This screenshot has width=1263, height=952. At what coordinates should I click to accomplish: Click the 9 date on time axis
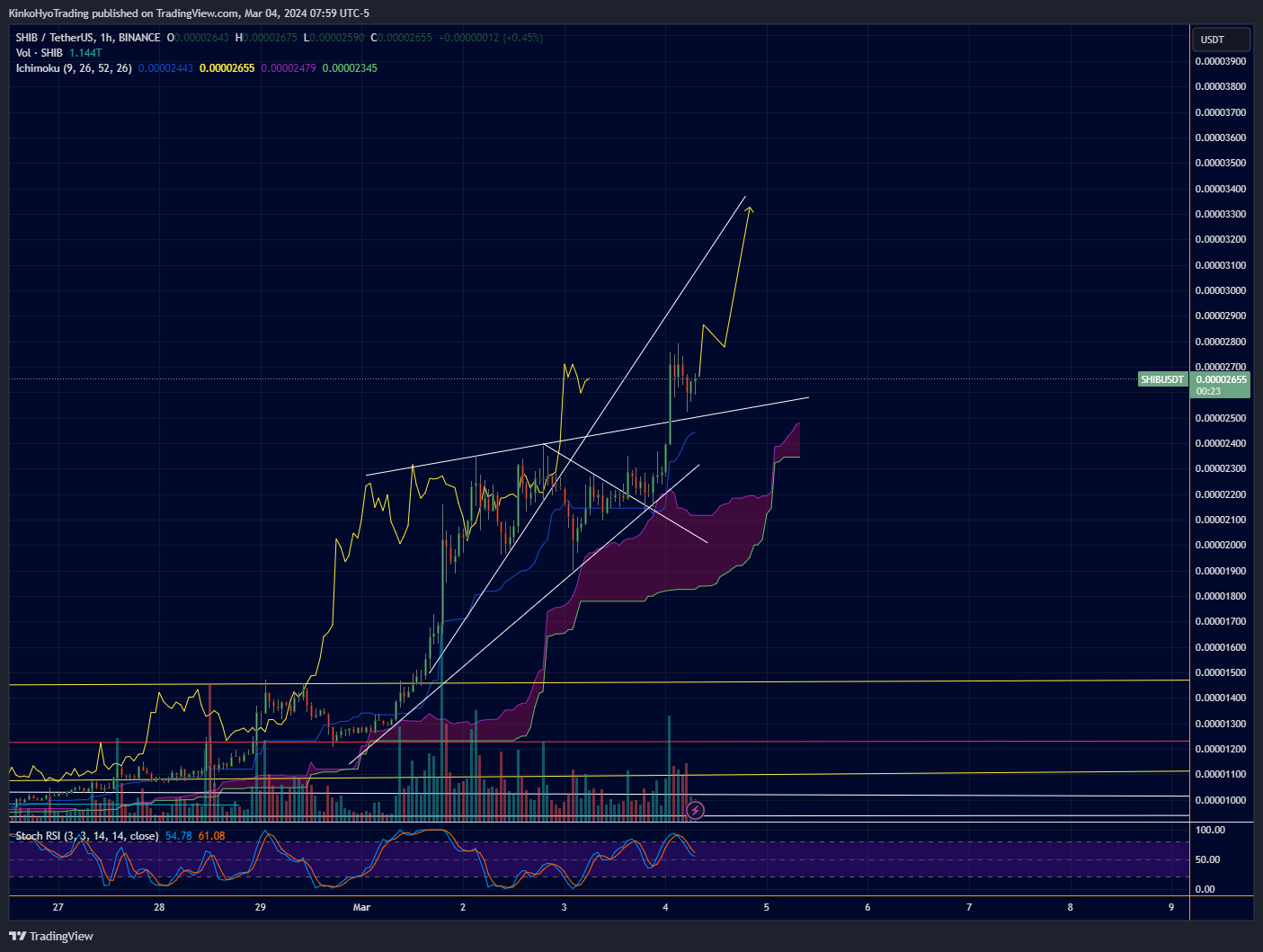coord(1171,907)
